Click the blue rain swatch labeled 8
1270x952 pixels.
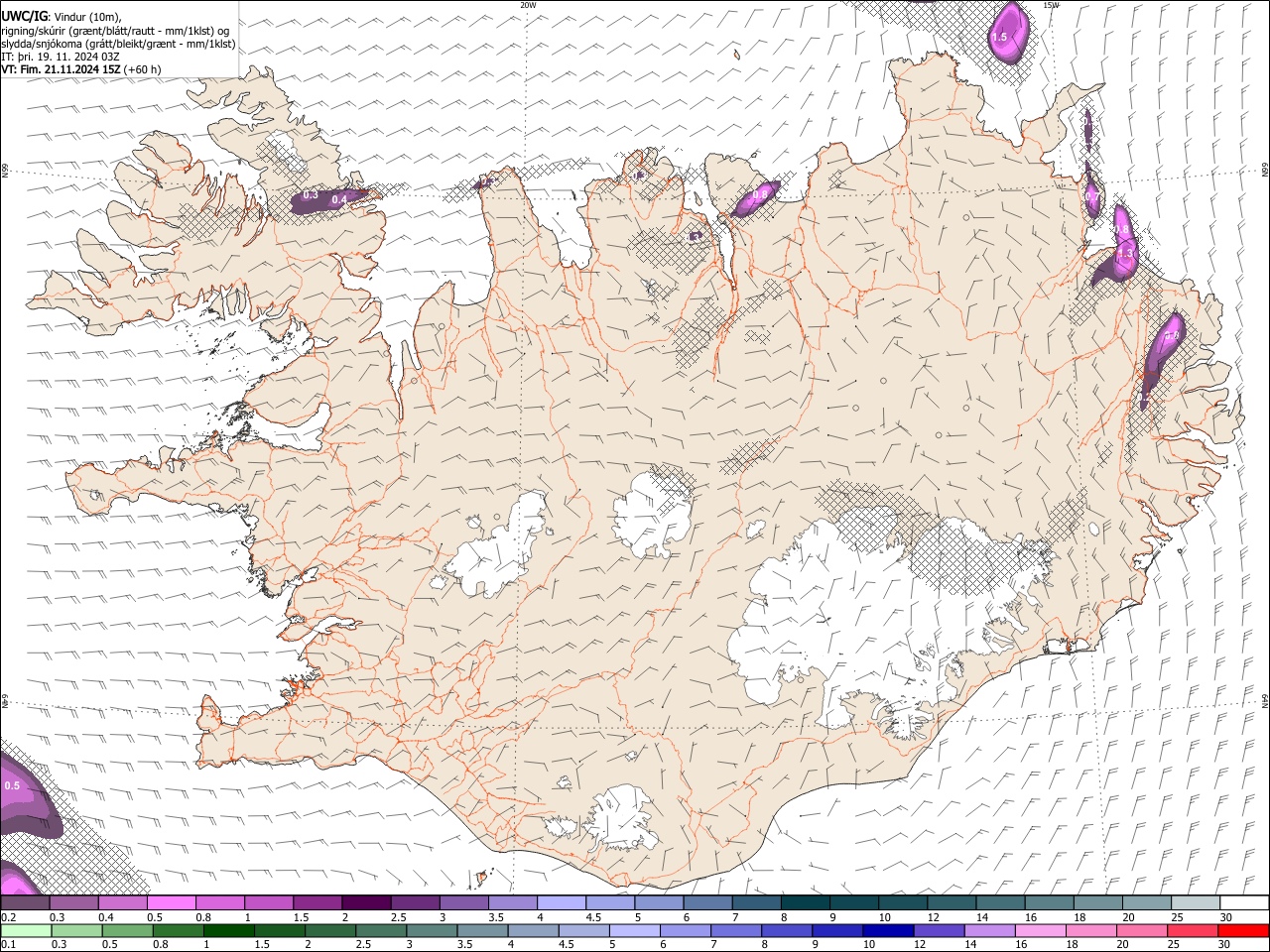tap(786, 930)
